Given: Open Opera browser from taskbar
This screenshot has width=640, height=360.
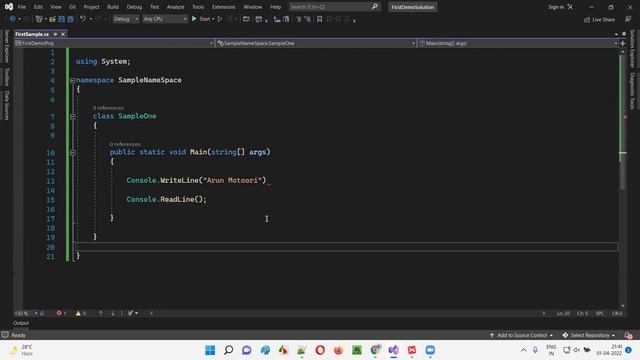Looking at the screenshot, I should [x=320, y=350].
